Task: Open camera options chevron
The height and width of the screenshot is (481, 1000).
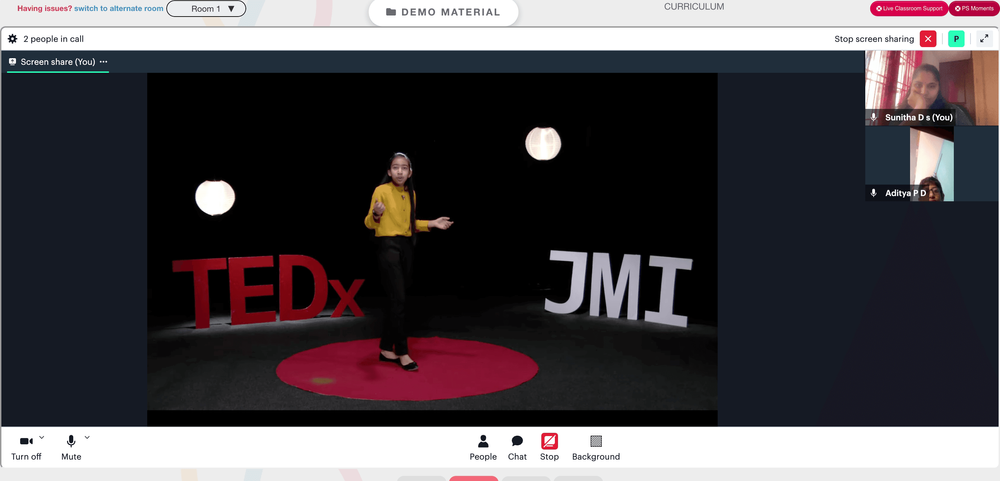Action: click(x=42, y=437)
